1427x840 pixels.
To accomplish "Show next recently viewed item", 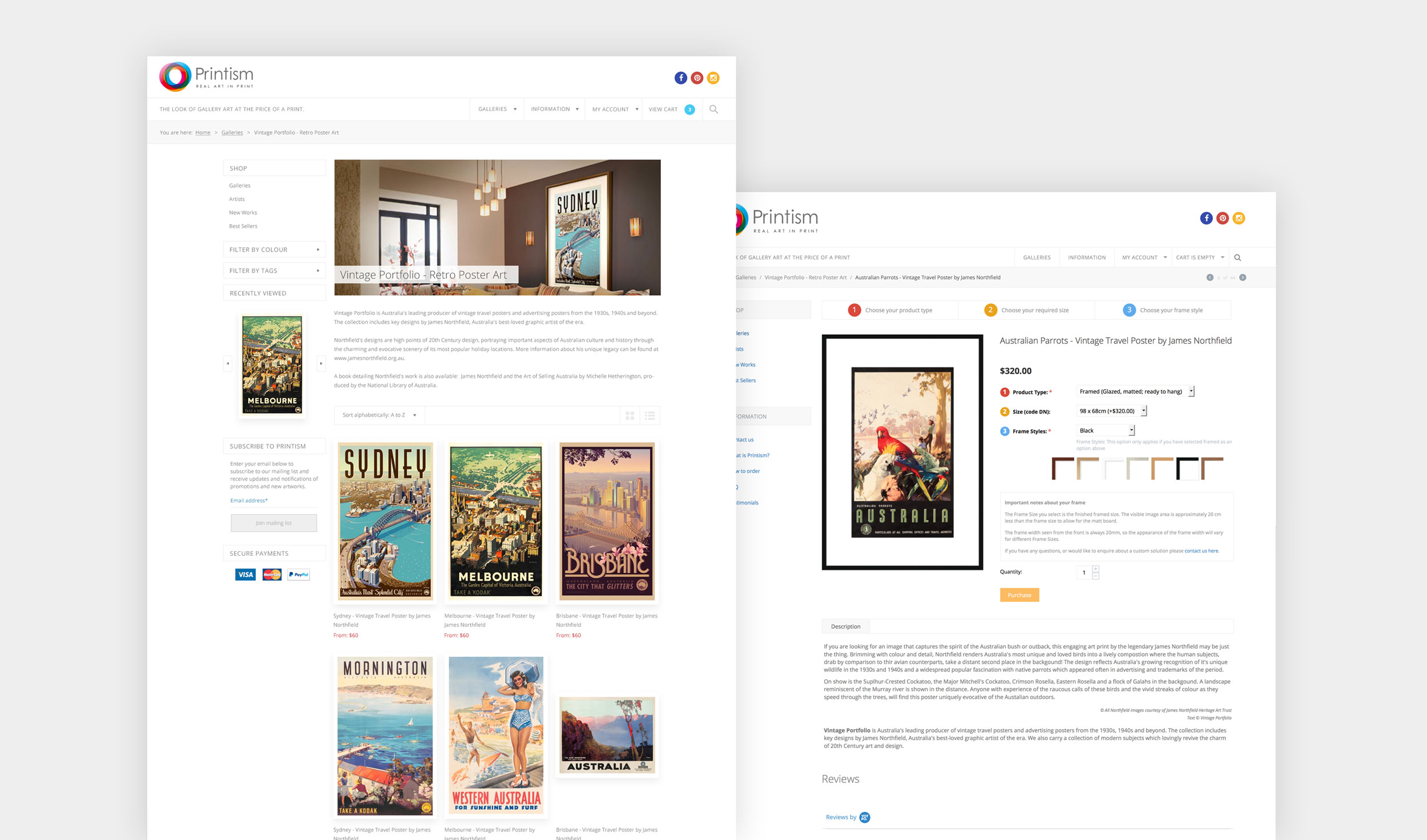I will click(321, 364).
